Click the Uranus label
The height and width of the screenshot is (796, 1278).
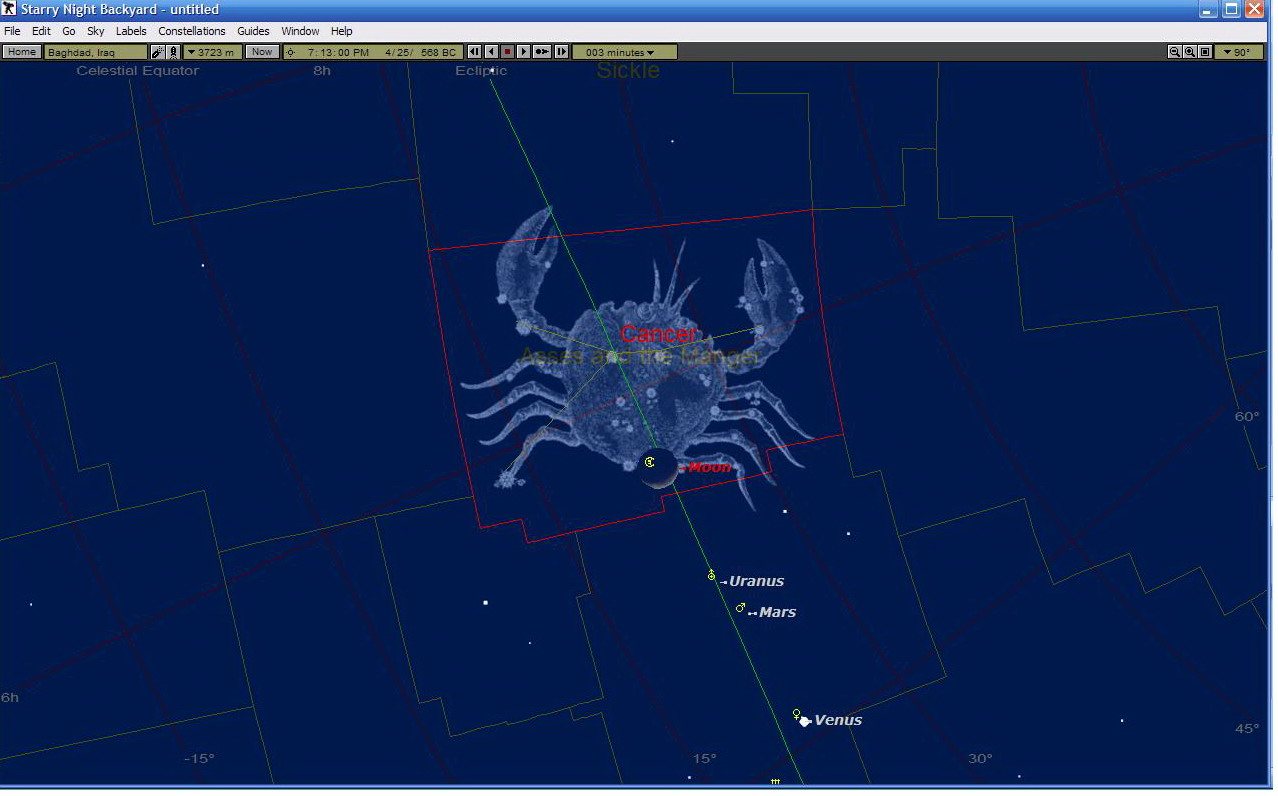tap(756, 581)
